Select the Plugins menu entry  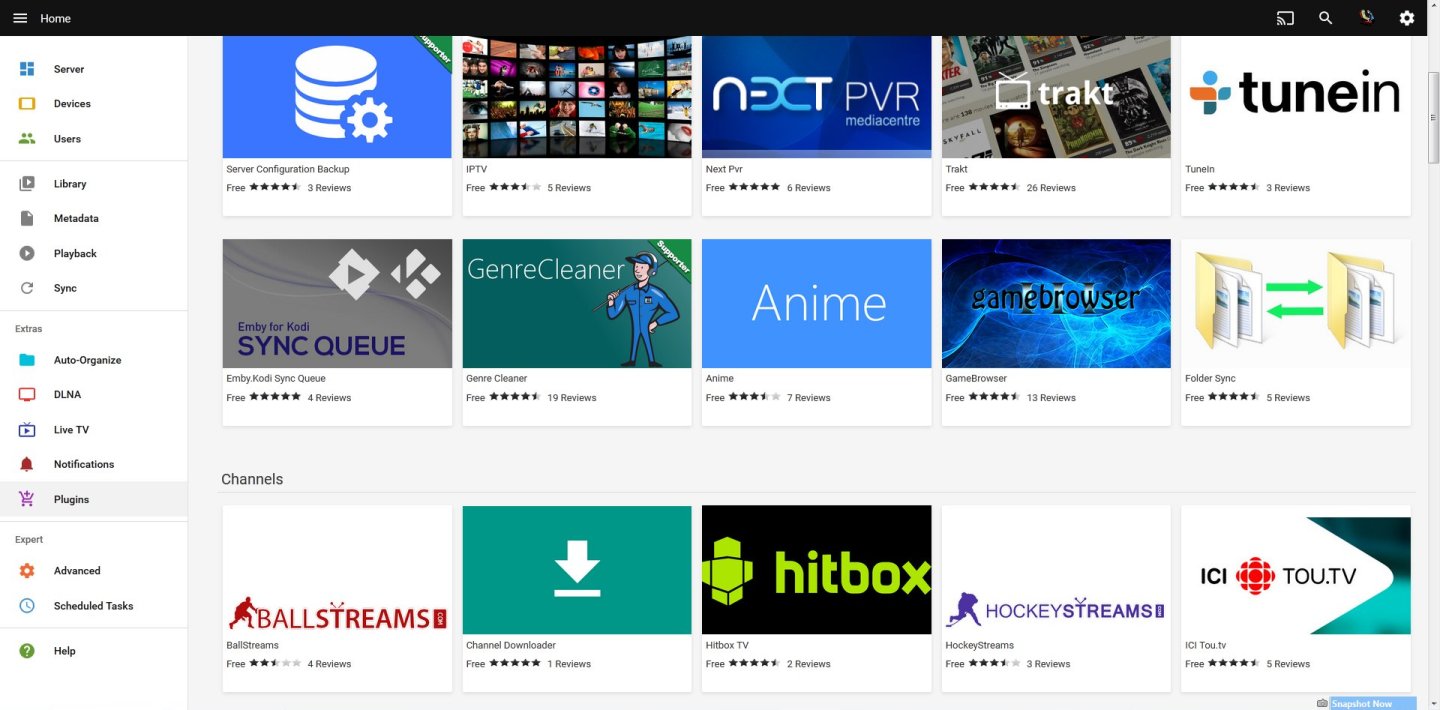point(94,499)
